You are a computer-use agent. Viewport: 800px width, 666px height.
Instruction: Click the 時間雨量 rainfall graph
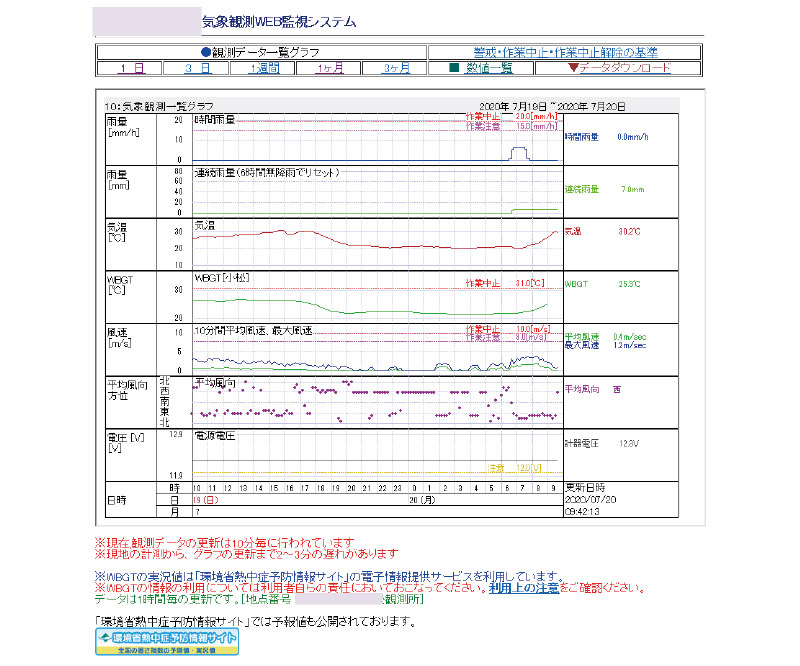[375, 139]
